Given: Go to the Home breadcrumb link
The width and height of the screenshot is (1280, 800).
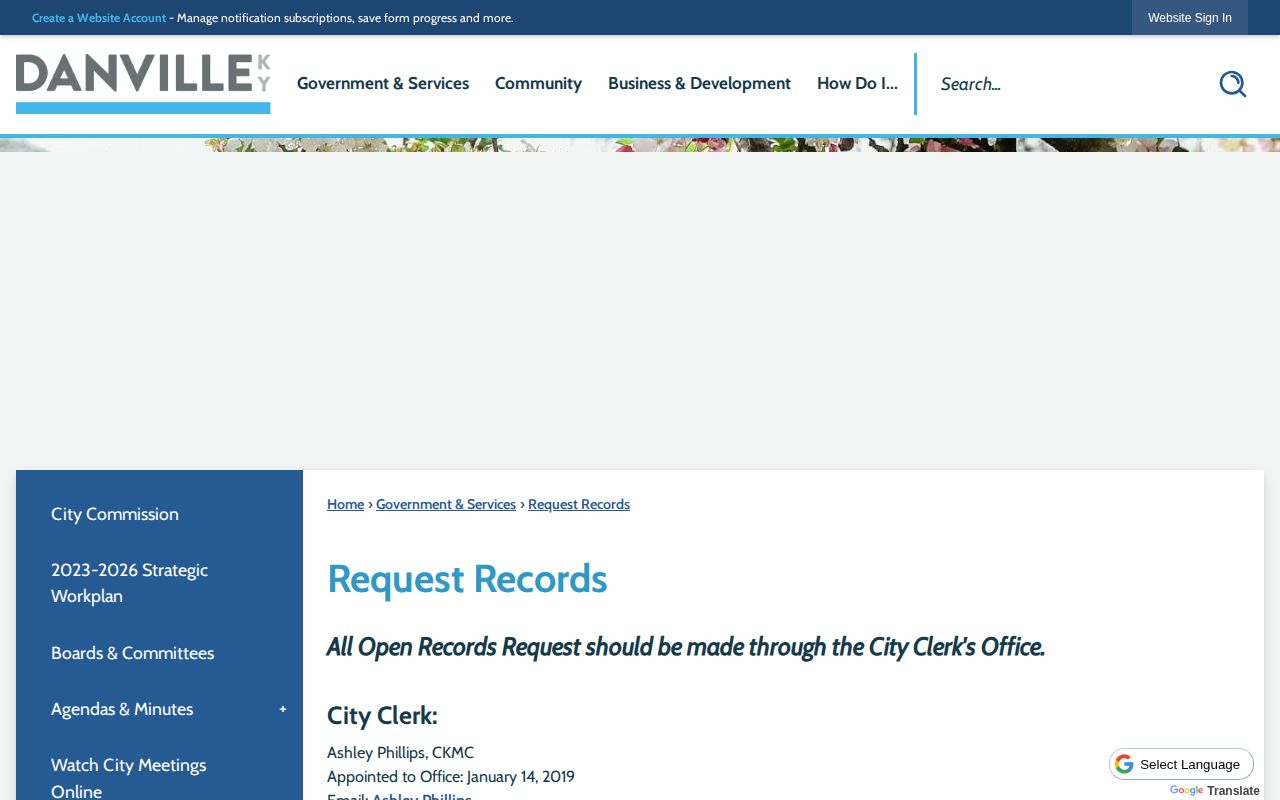Looking at the screenshot, I should [x=345, y=504].
